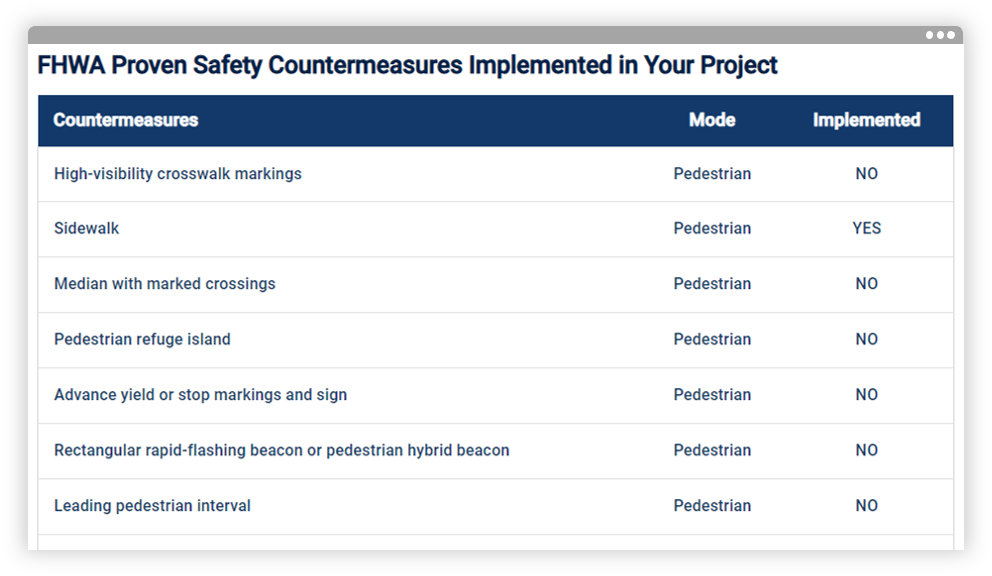This screenshot has width=992, height=576.
Task: Click Leading pedestrian interval entry
Action: 152,506
